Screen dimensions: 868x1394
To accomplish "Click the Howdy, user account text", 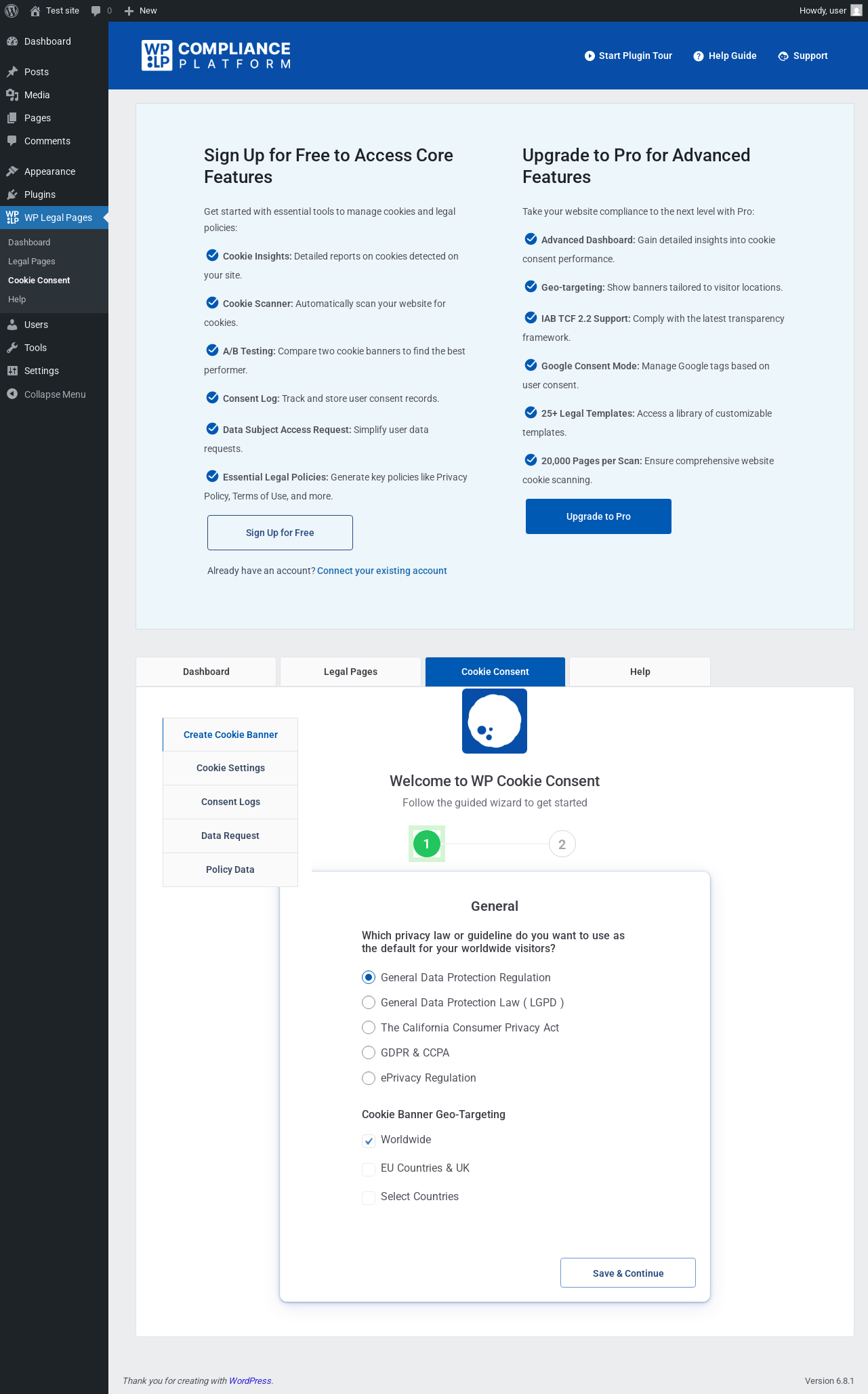I will coord(823,11).
